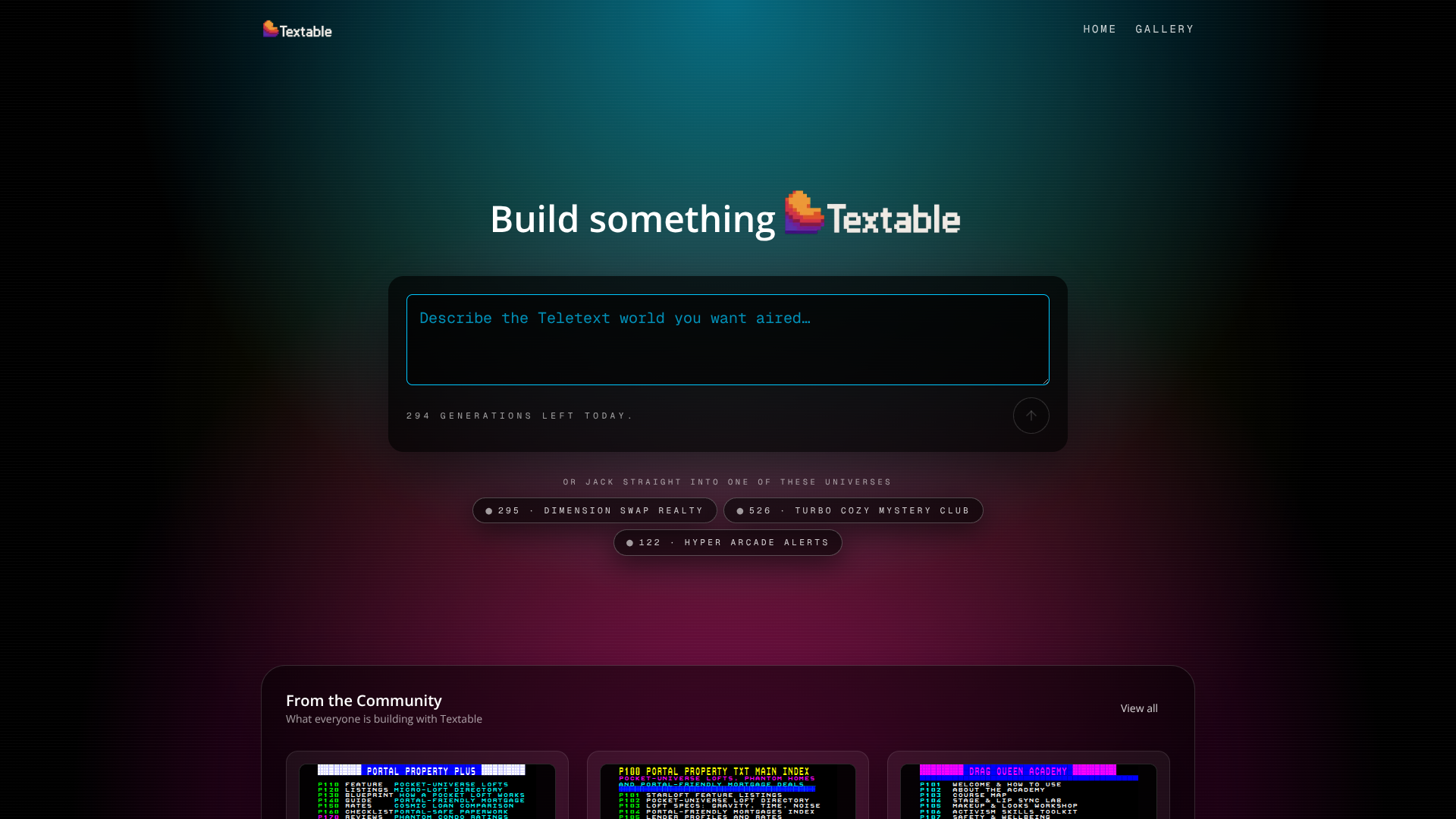
Task: Select the P110 FEATURE POCKET-UNIVERSE LOFTS line
Action: [413, 784]
